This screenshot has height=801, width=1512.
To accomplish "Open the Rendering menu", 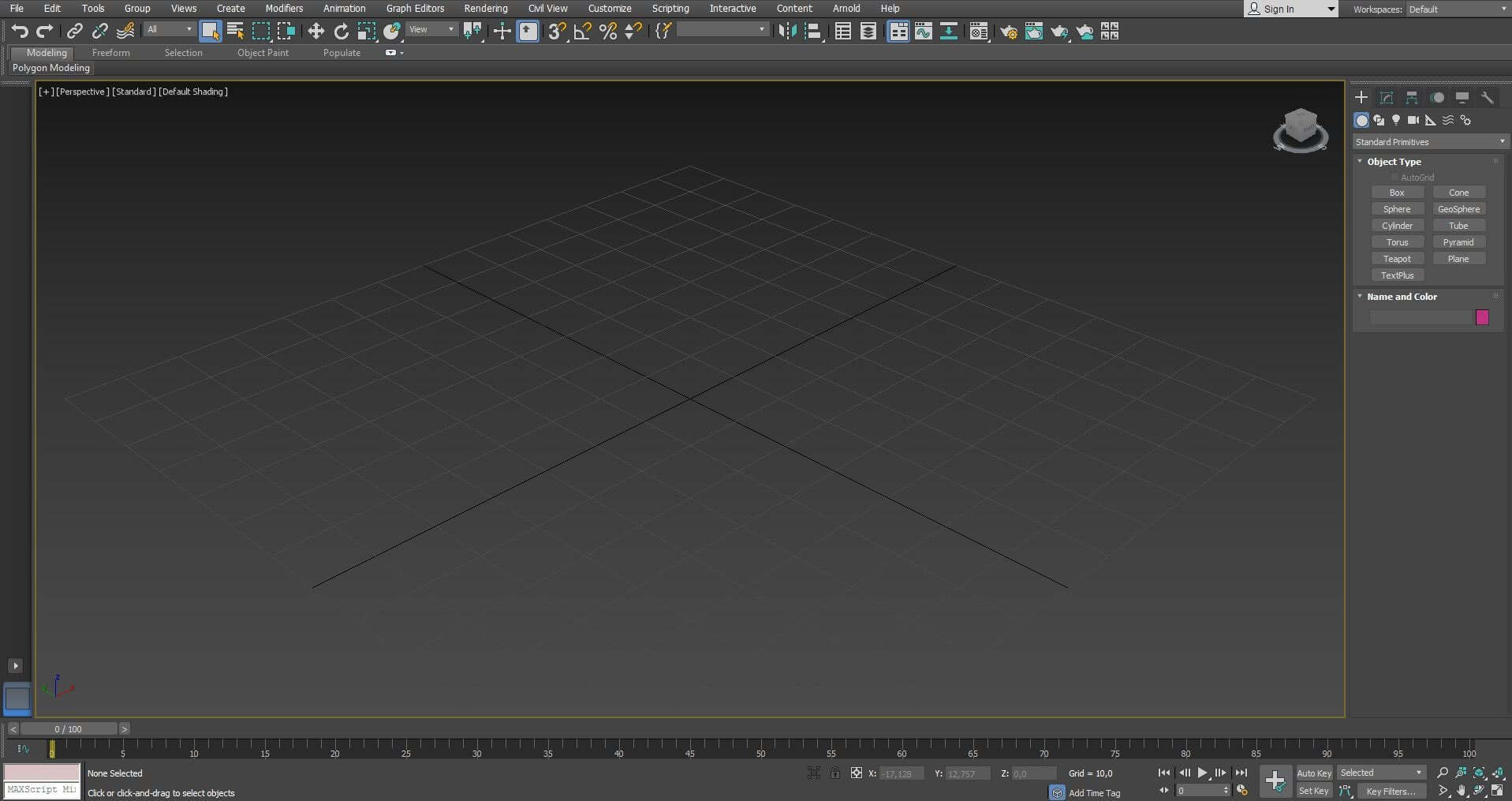I will coord(485,9).
